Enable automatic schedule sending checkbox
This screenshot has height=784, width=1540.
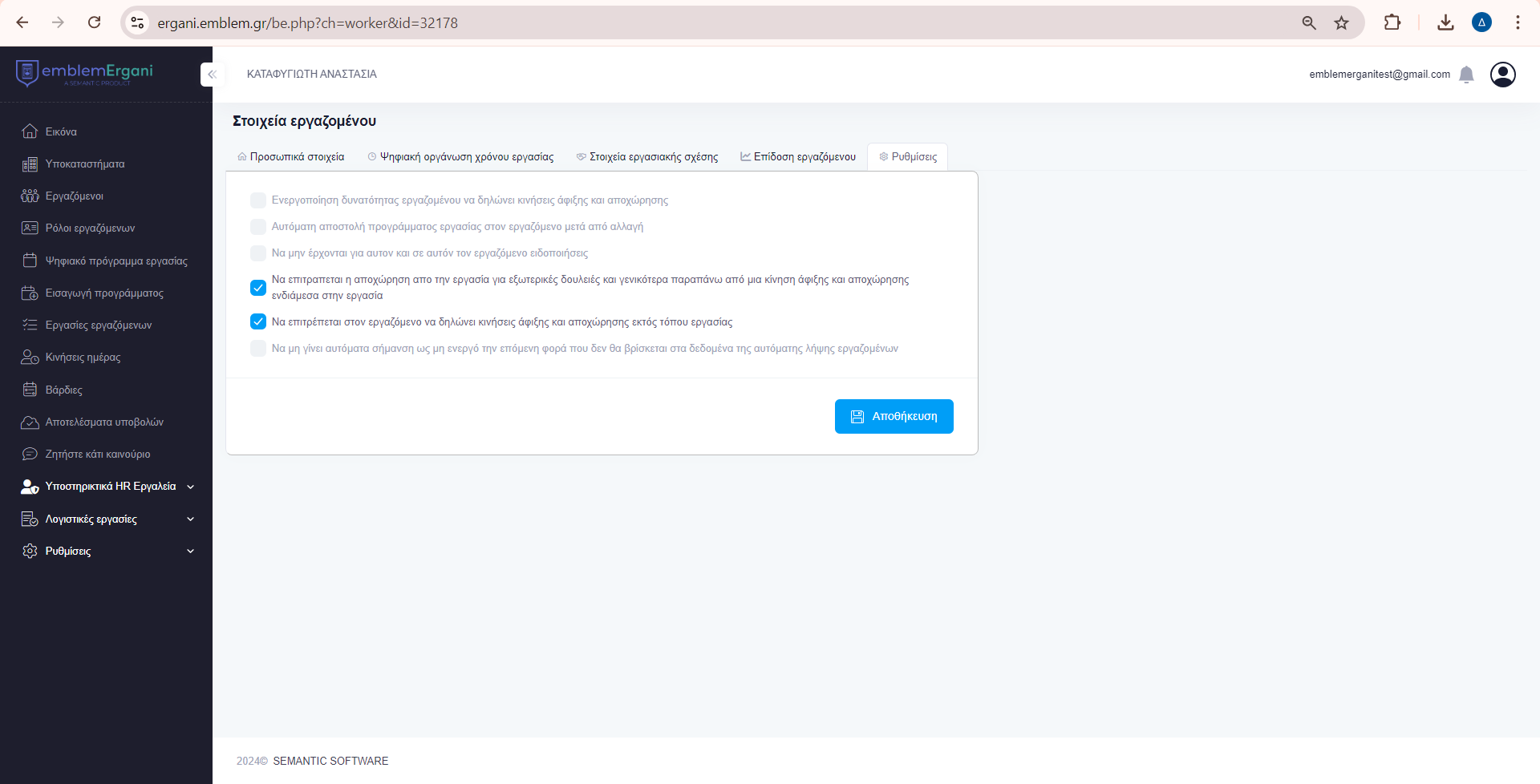[258, 227]
